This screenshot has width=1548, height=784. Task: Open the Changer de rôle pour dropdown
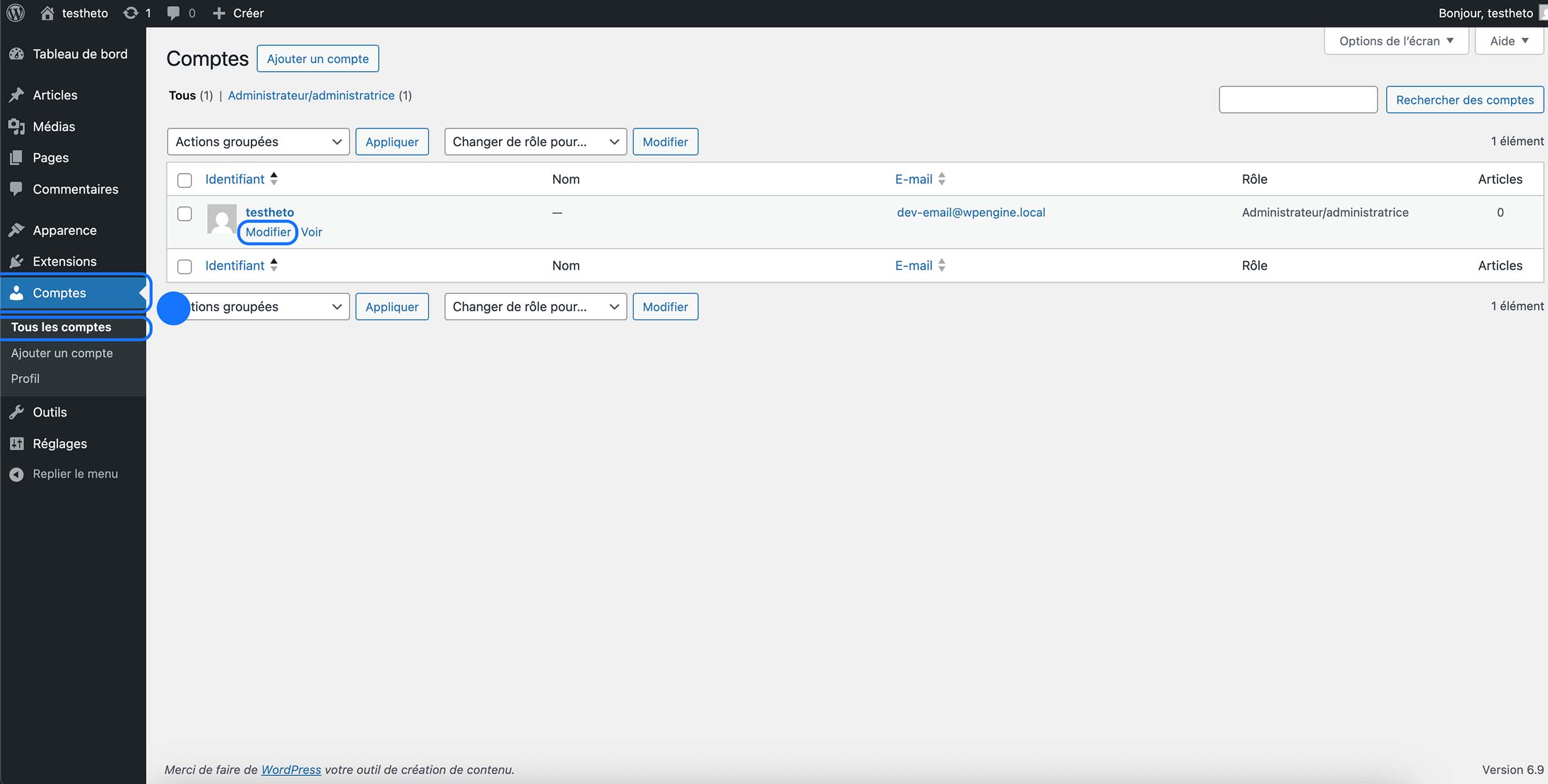(x=535, y=141)
